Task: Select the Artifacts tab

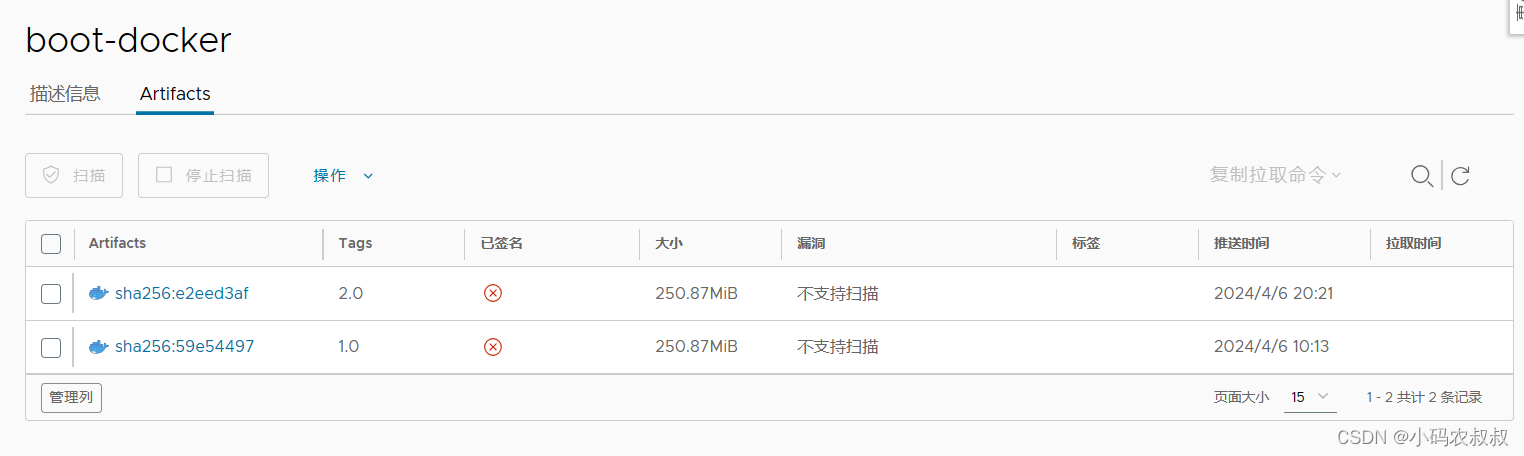Action: (175, 94)
